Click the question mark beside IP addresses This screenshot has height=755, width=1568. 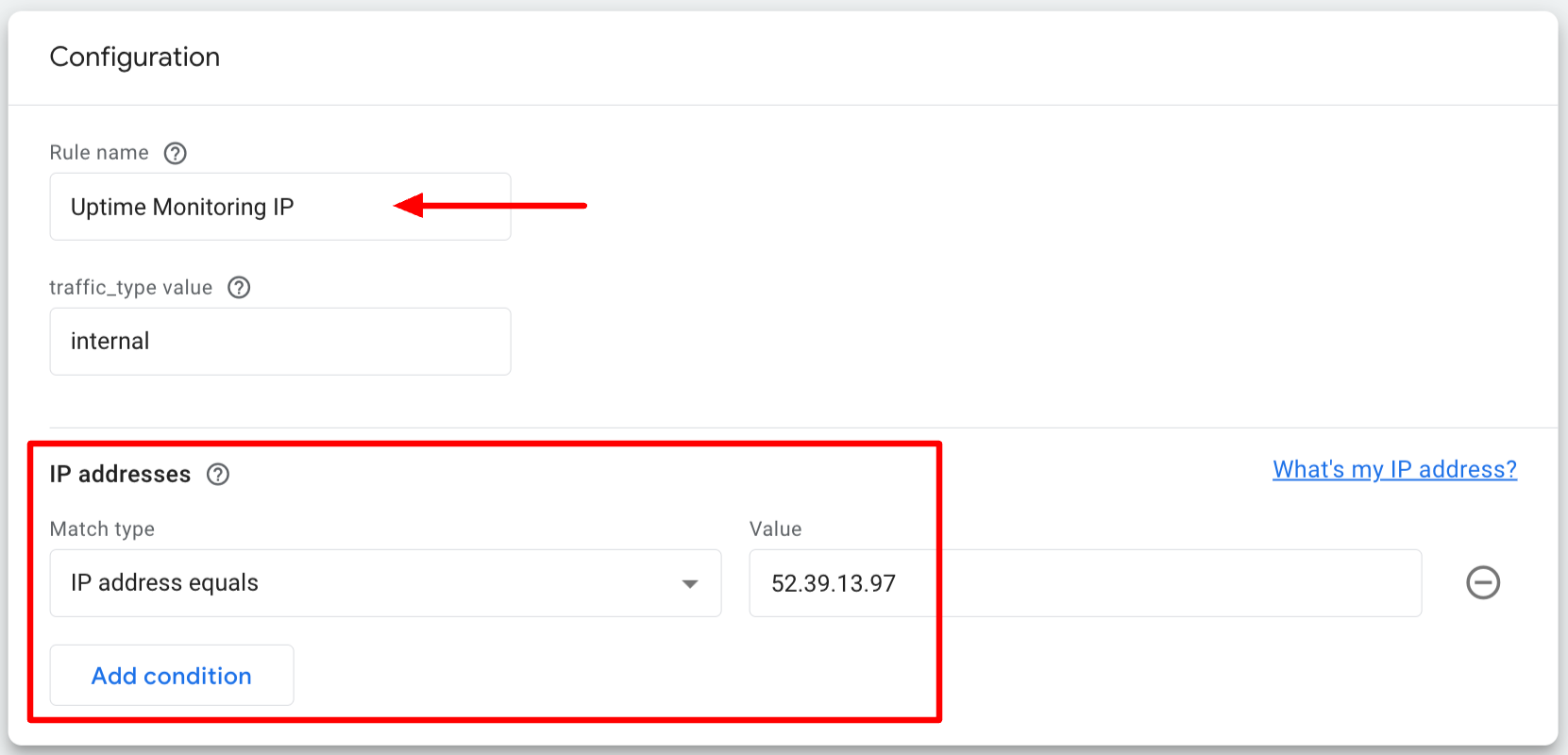pyautogui.click(x=218, y=475)
